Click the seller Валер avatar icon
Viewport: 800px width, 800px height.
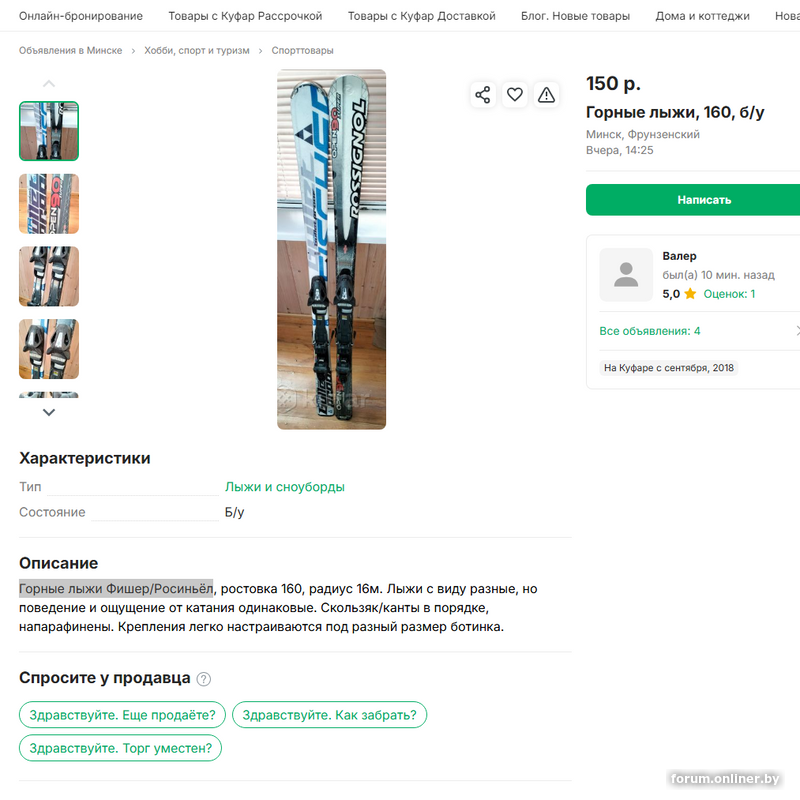(626, 275)
